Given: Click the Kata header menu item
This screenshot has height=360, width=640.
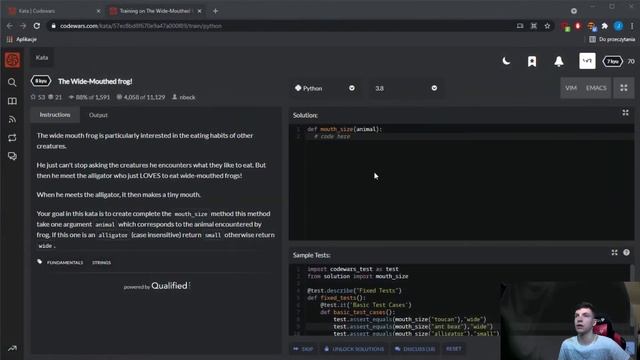Looking at the screenshot, I should tap(42, 58).
